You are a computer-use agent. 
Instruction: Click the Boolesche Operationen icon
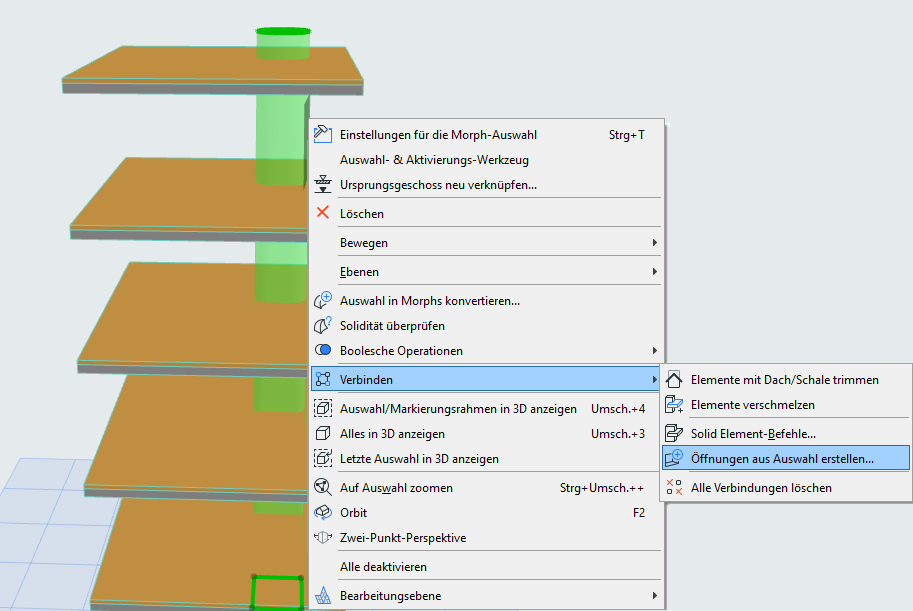323,350
